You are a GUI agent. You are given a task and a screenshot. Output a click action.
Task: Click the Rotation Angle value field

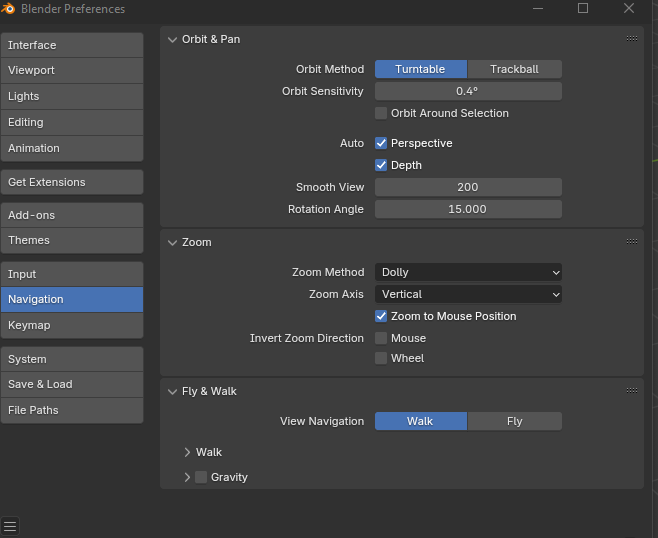click(x=468, y=209)
